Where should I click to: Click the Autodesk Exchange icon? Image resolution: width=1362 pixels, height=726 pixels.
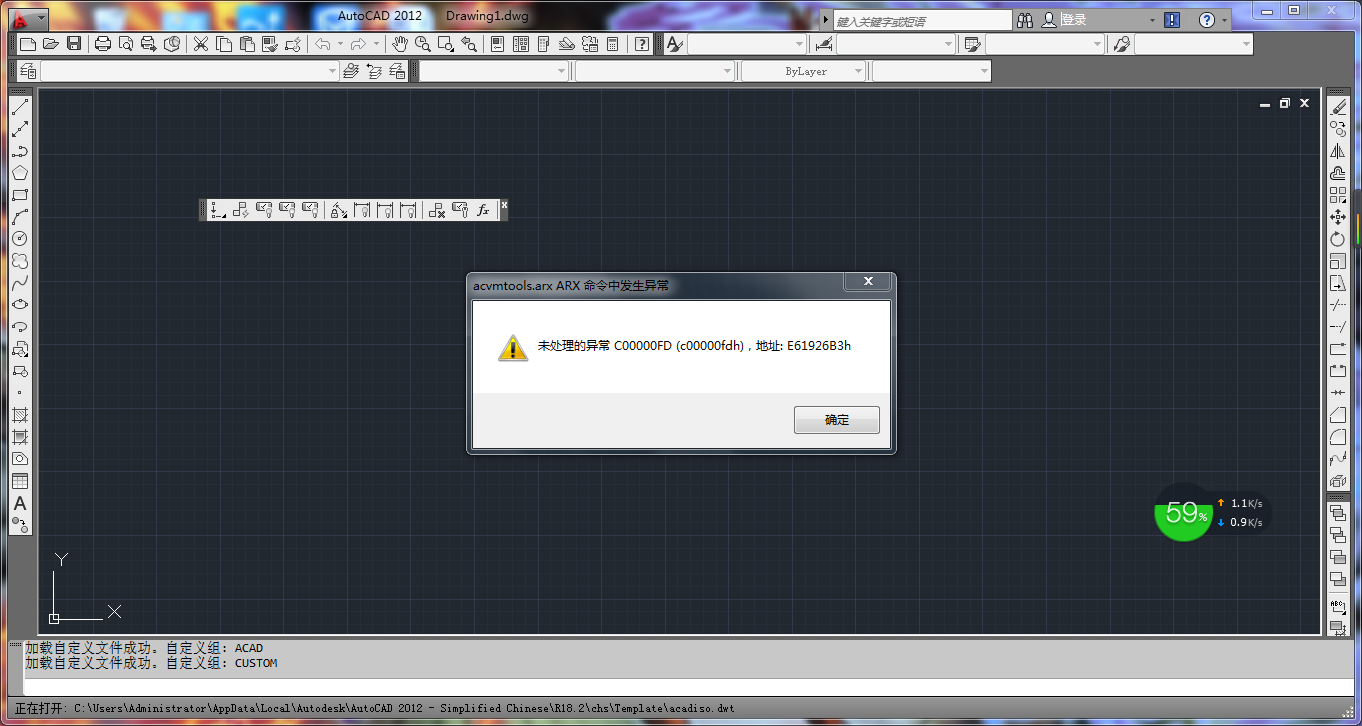(x=1172, y=20)
